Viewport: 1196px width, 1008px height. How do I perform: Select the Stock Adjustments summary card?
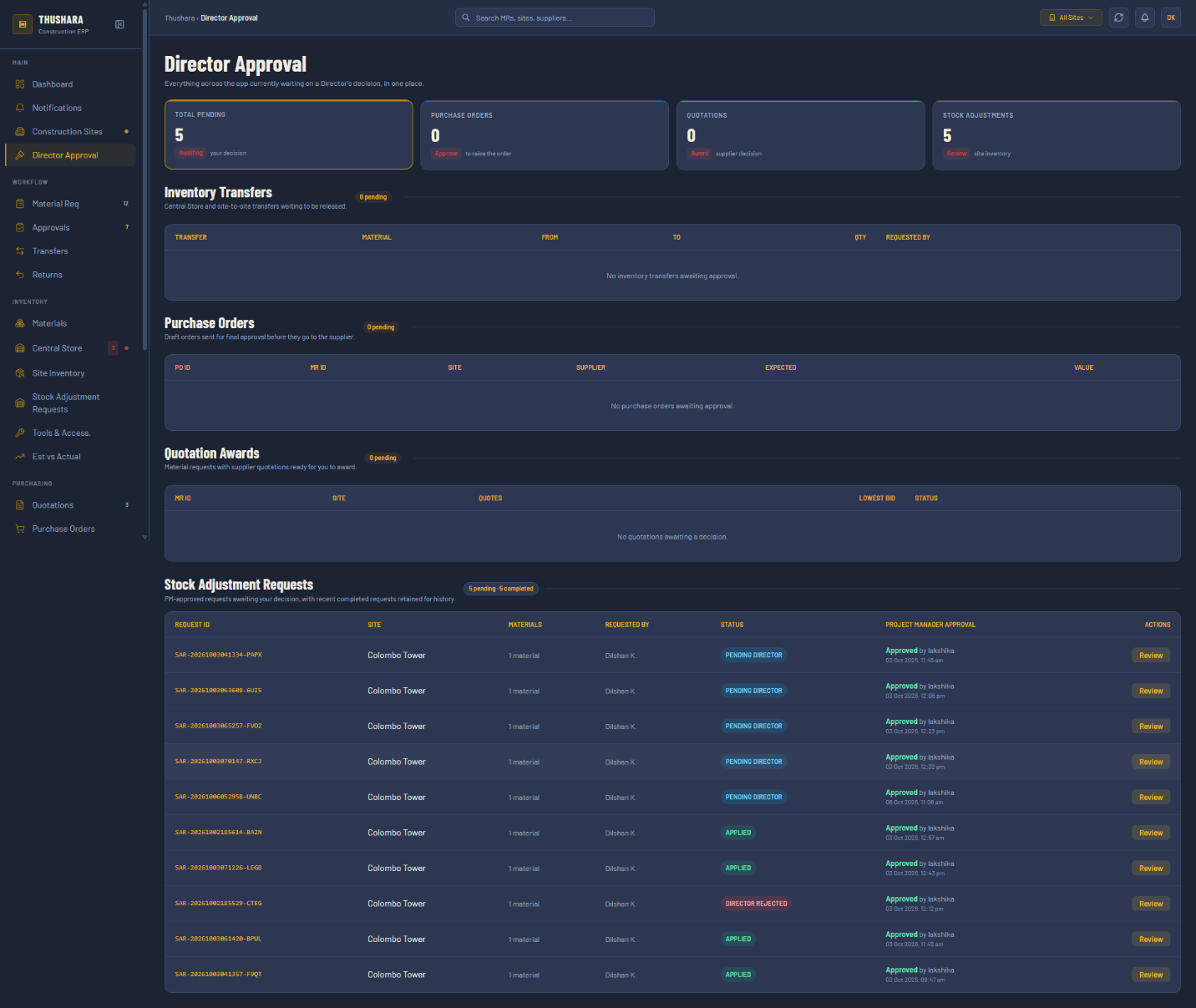point(1057,135)
